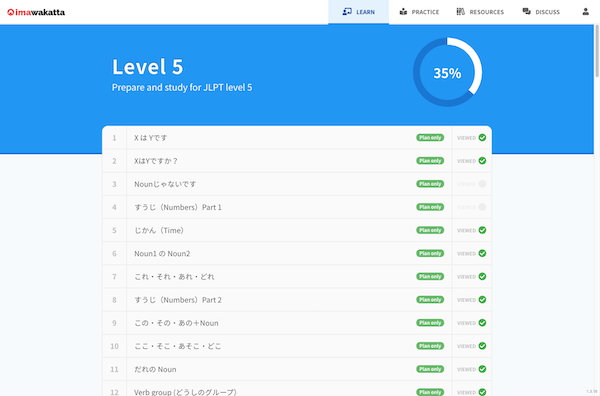Toggle viewed checkmark for lesson 2
The image size is (600, 396).
click(x=482, y=161)
